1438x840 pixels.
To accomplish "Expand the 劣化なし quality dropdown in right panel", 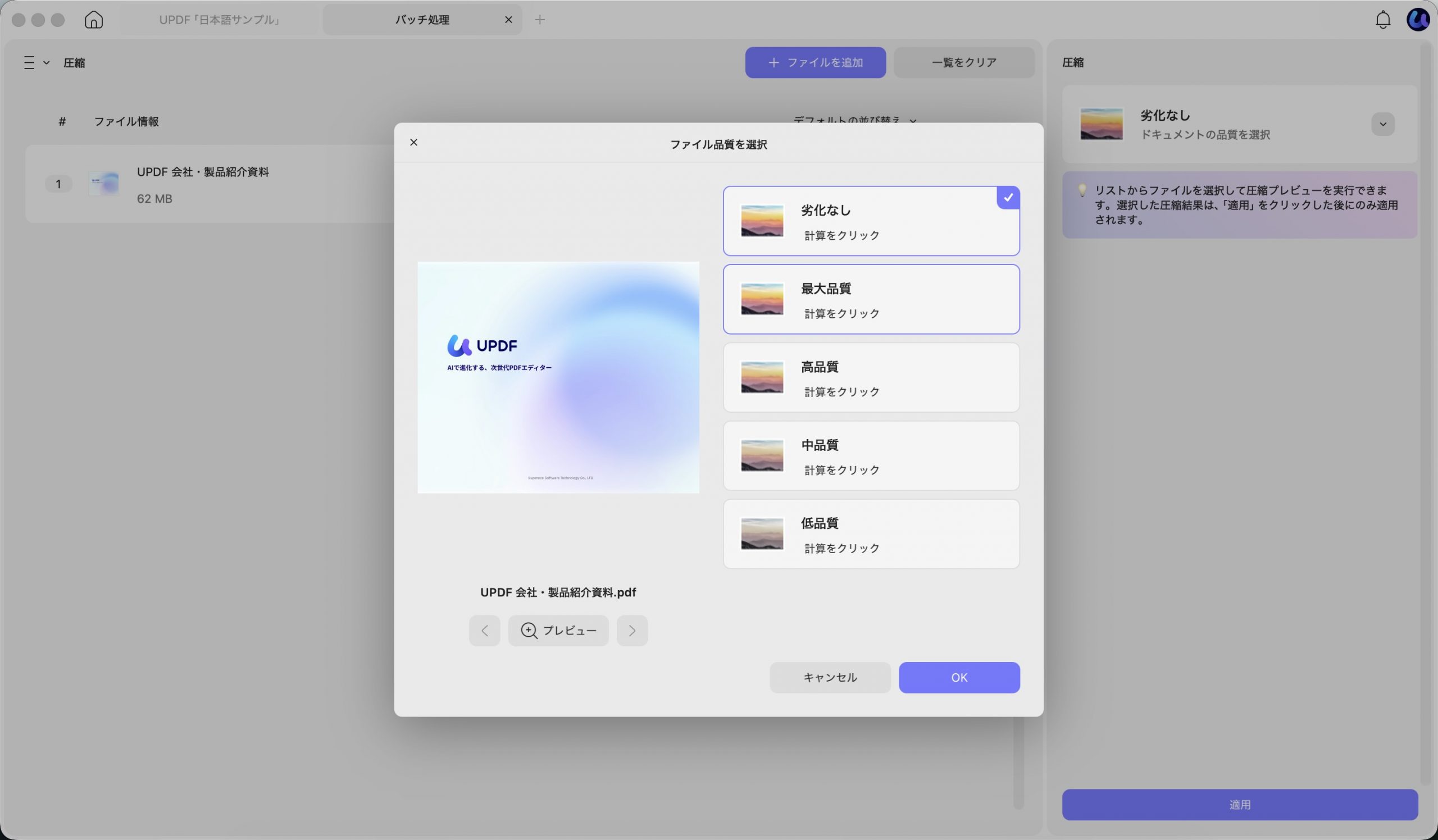I will coord(1382,124).
